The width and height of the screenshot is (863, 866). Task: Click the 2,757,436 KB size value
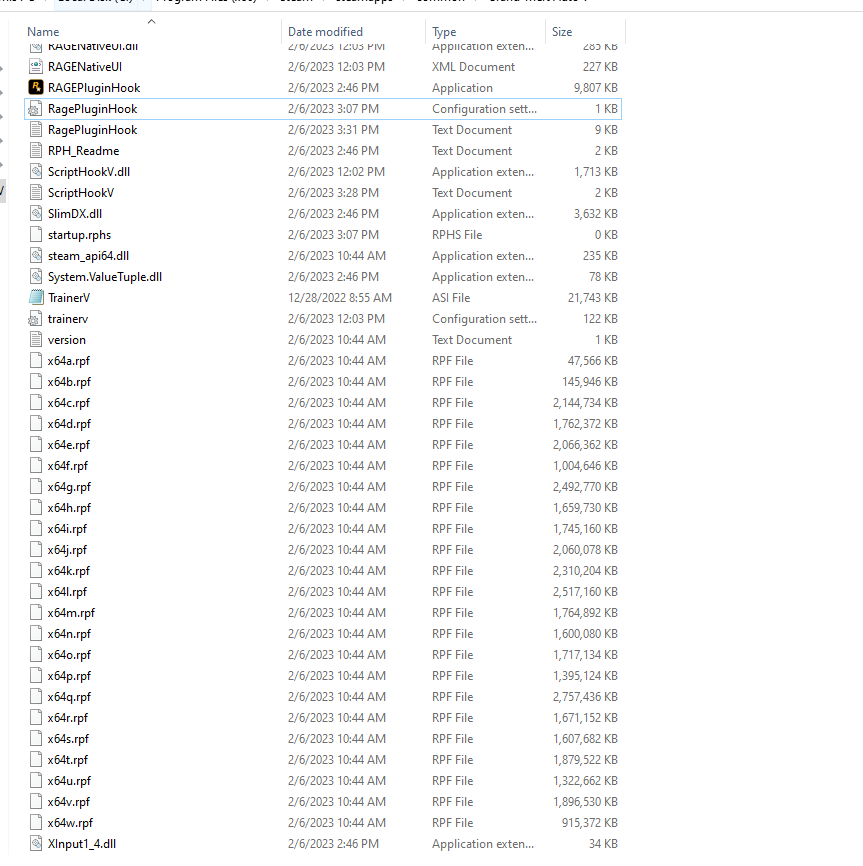point(585,696)
